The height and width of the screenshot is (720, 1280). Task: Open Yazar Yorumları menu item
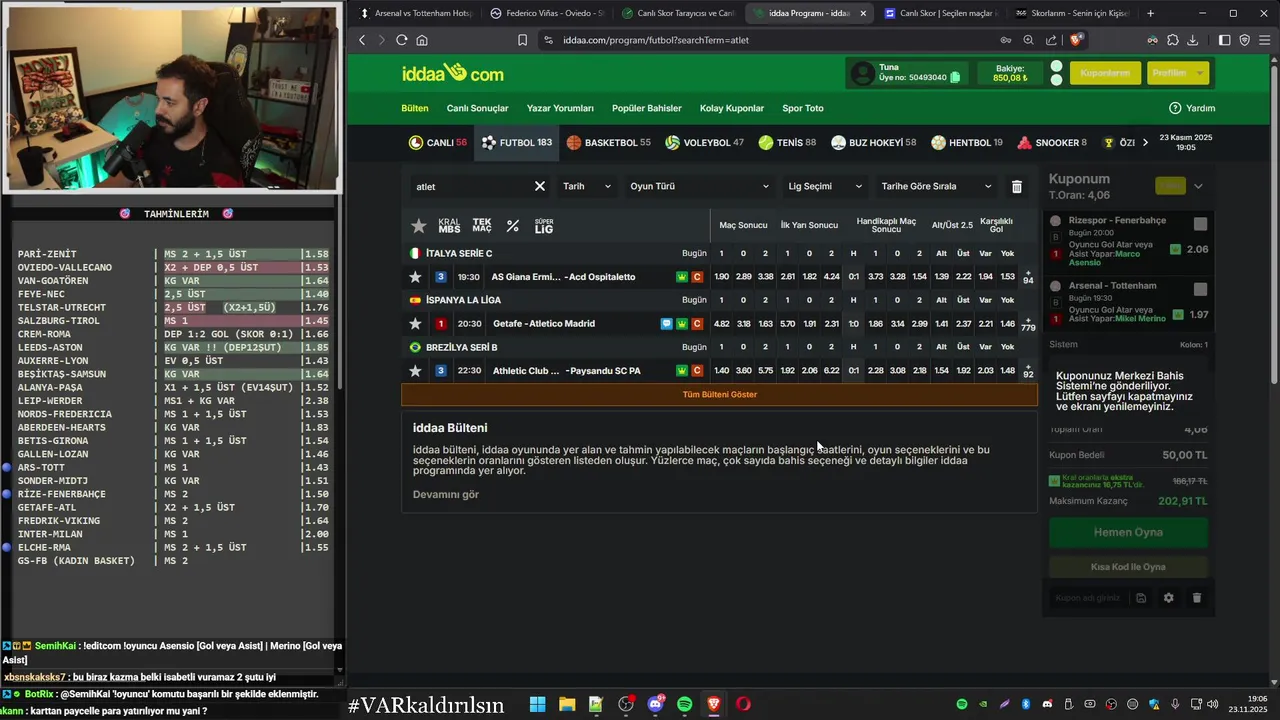coord(560,108)
